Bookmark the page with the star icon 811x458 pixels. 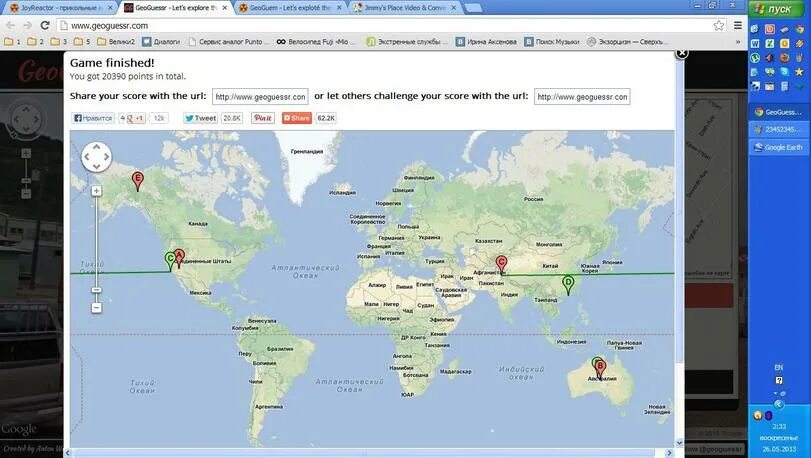pyautogui.click(x=718, y=25)
